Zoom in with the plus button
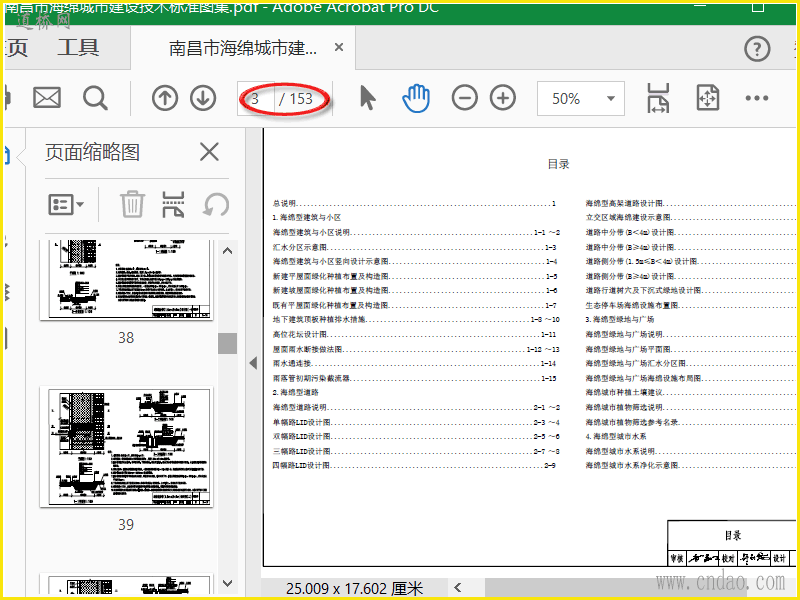Screen dimensions: 800x600 pyautogui.click(x=503, y=98)
